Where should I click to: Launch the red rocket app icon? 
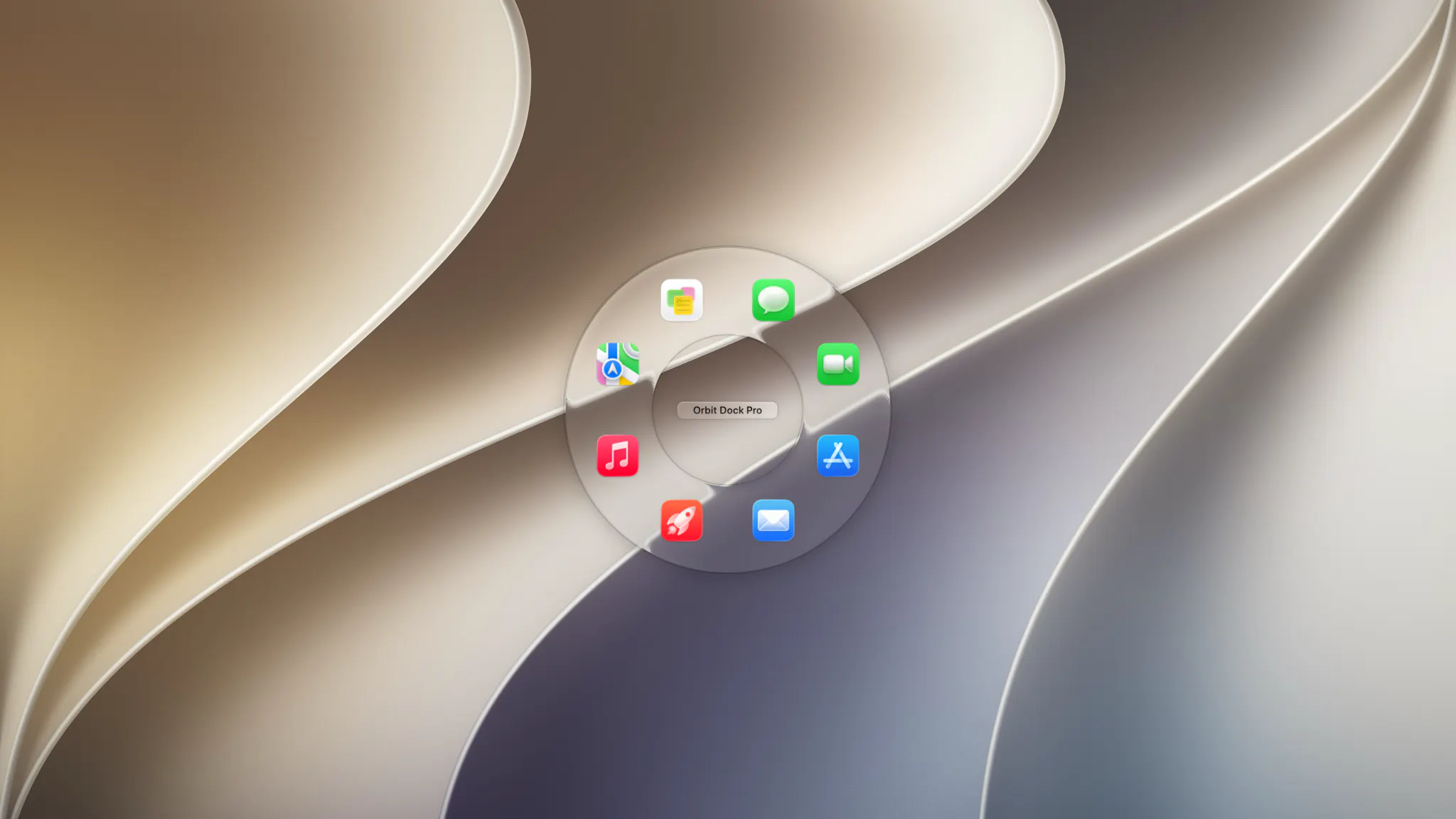tap(681, 520)
